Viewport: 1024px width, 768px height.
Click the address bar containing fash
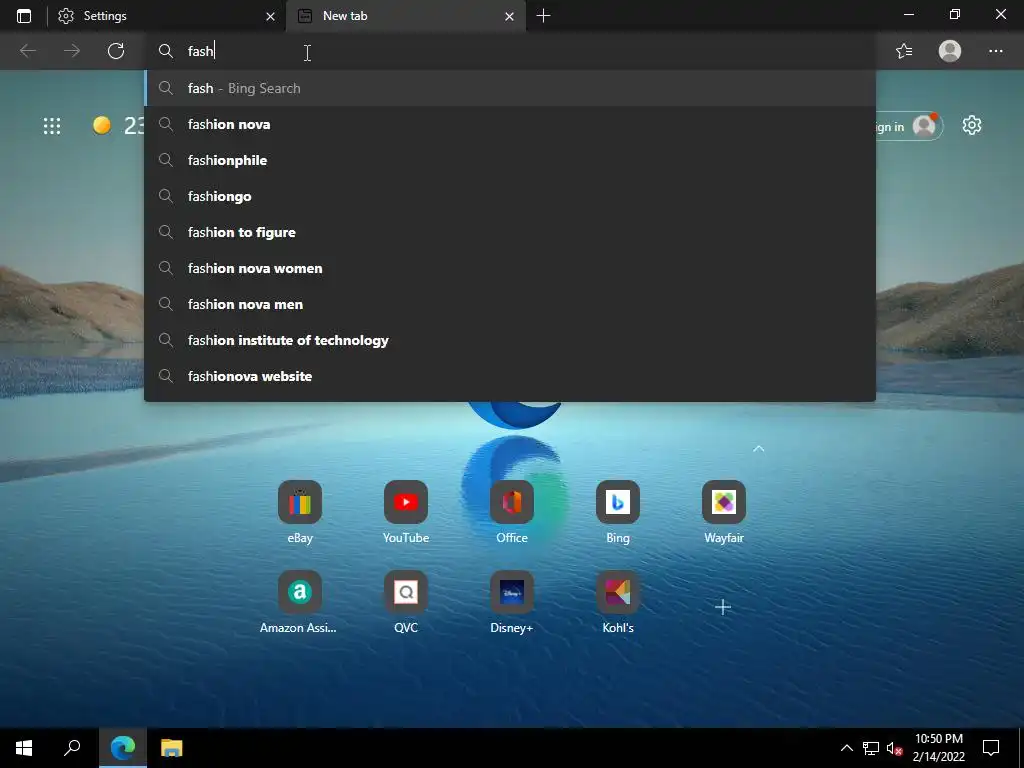tap(509, 51)
